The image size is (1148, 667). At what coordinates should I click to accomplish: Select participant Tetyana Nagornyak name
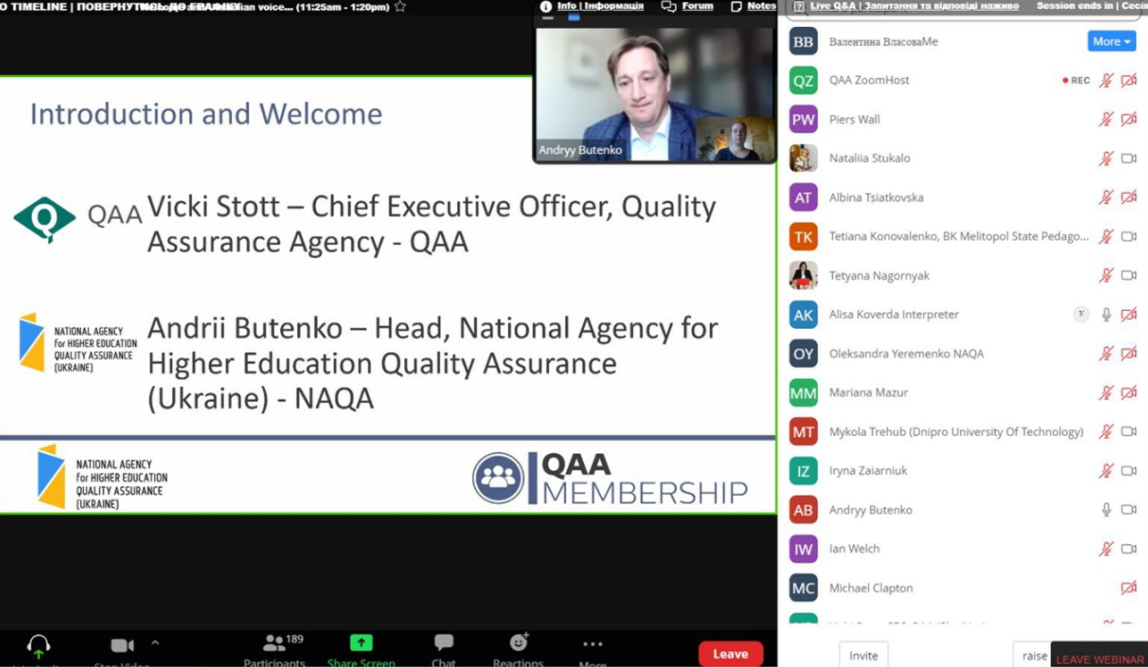pyautogui.click(x=879, y=276)
